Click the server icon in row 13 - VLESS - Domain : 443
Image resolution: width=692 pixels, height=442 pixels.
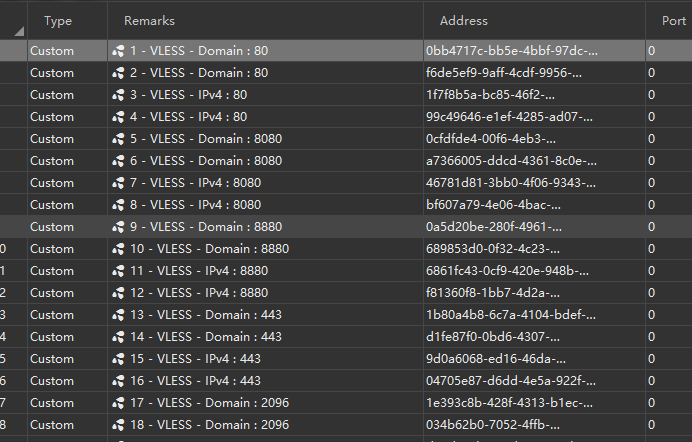click(118, 315)
